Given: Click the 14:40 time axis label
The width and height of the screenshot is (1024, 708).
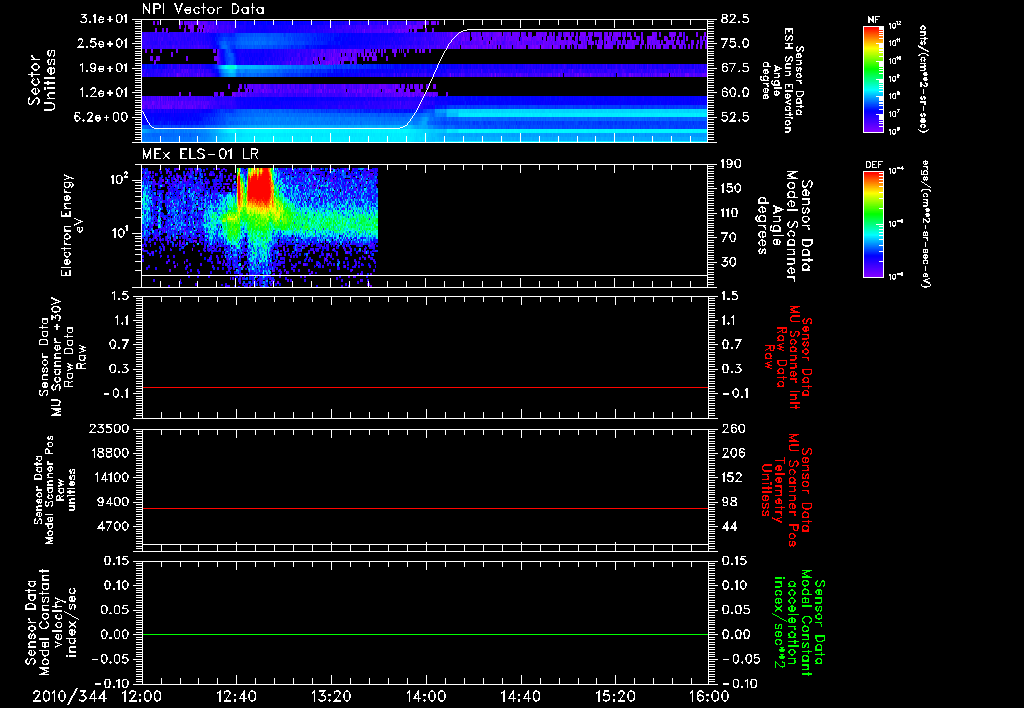Looking at the screenshot, I should (x=520, y=696).
